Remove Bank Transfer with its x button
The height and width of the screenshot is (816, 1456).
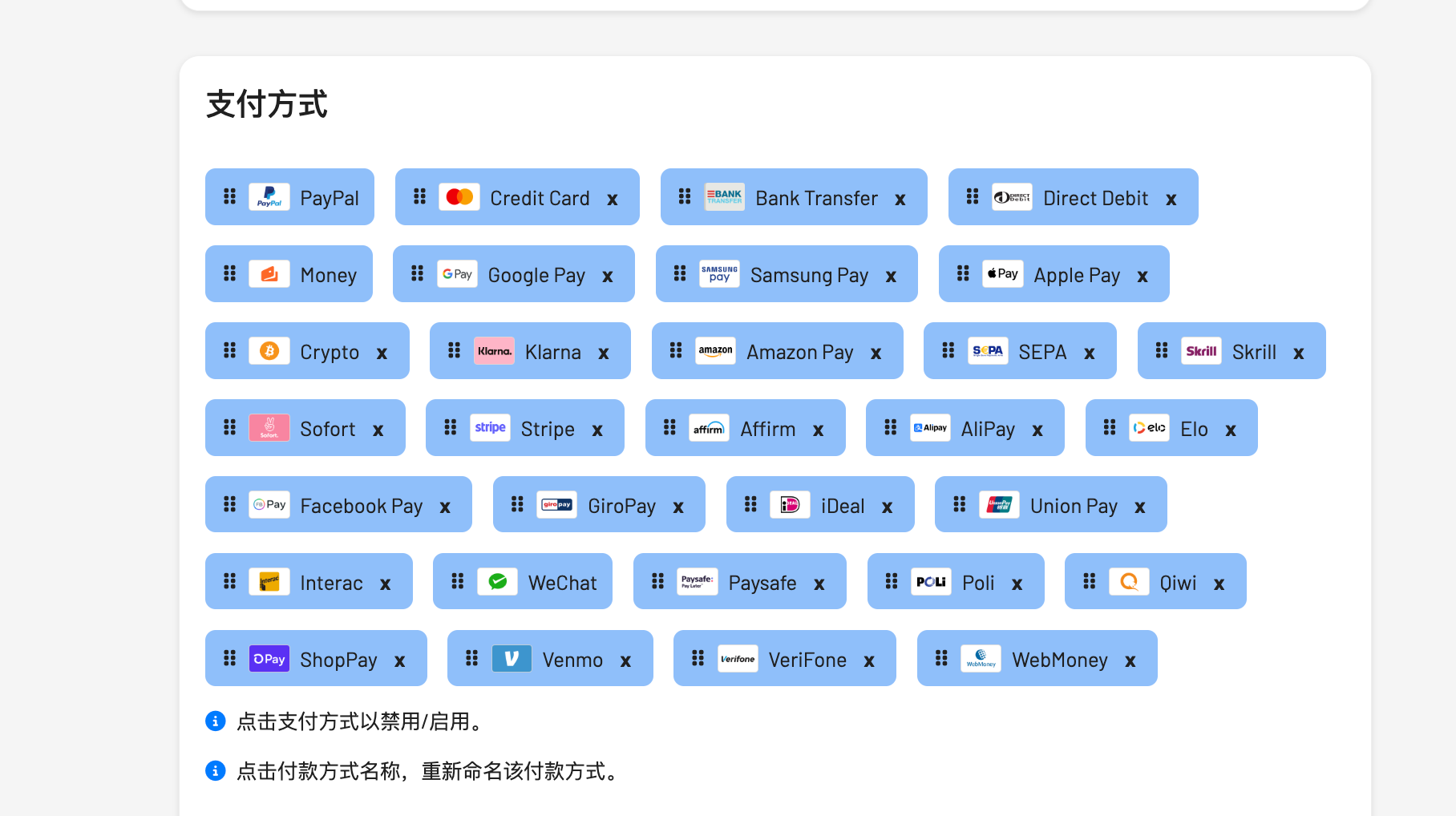[900, 200]
